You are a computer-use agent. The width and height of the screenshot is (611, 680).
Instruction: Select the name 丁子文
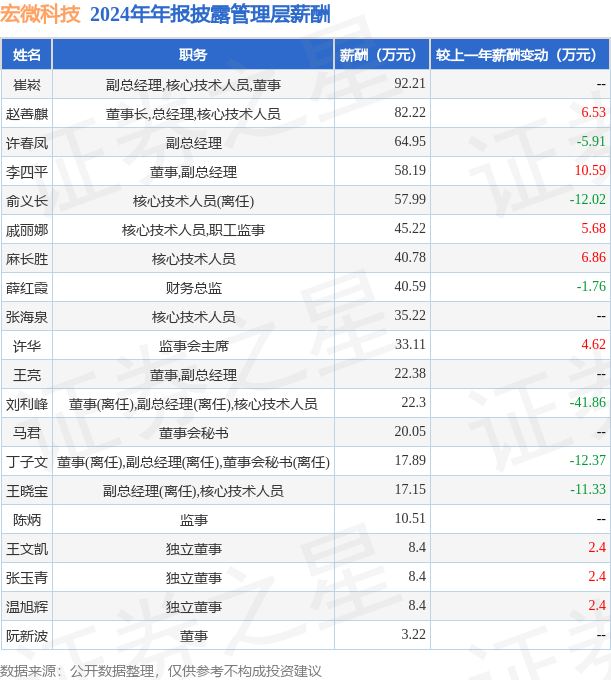[x=26, y=462]
